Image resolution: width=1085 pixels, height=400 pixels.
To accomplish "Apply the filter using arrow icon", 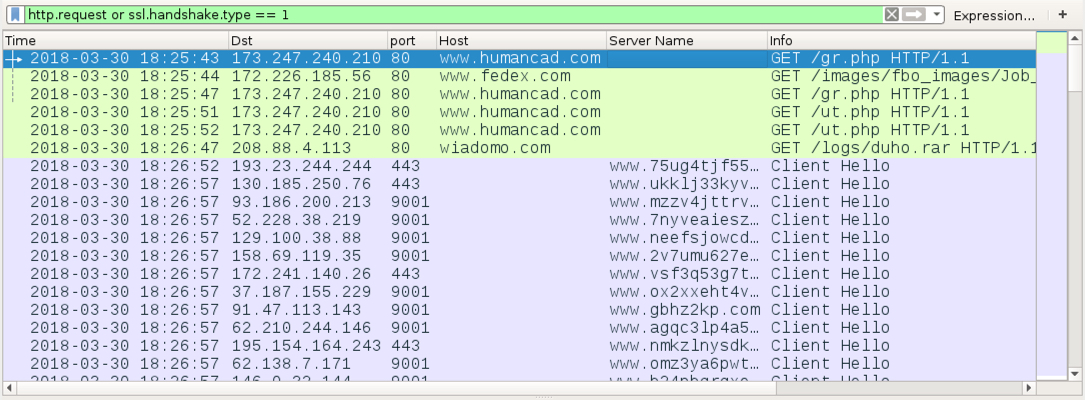I will pyautogui.click(x=914, y=15).
